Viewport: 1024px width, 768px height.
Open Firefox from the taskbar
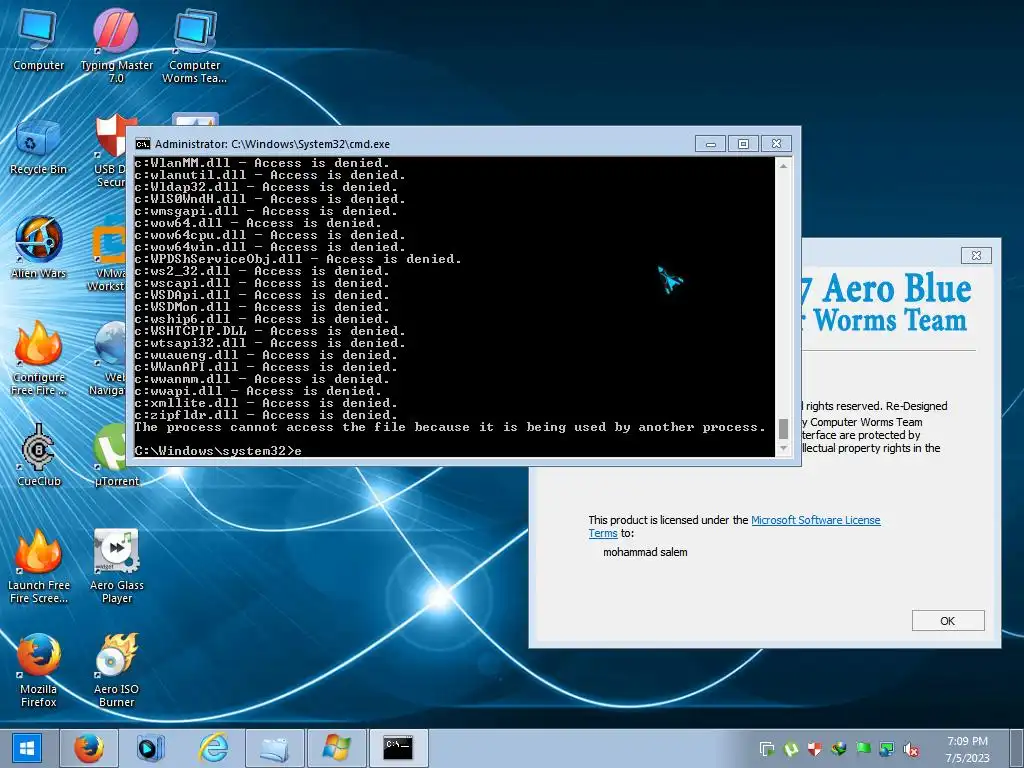click(x=89, y=748)
